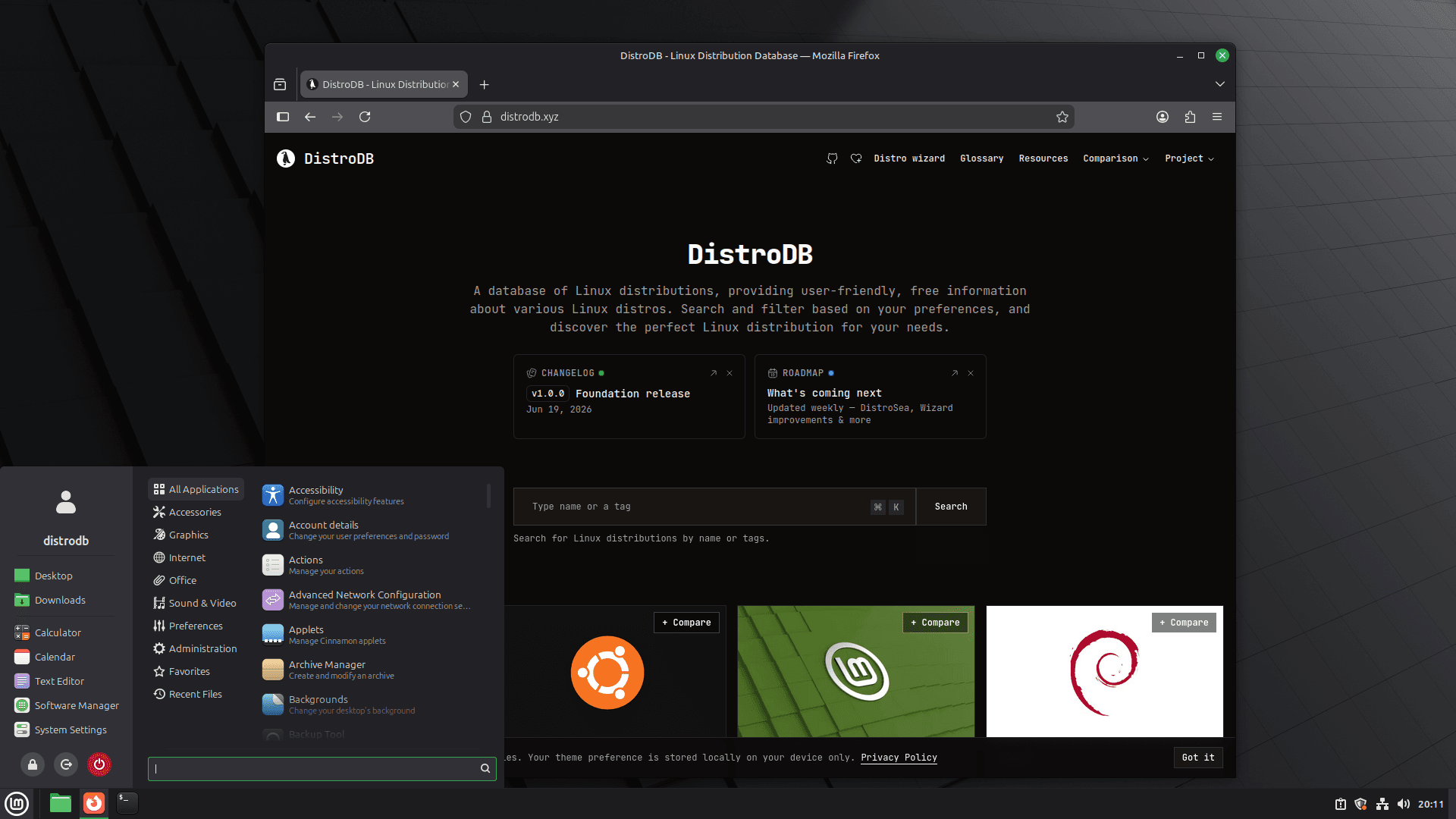This screenshot has height=819, width=1456.
Task: Open volume control in system tray
Action: pos(1404,804)
